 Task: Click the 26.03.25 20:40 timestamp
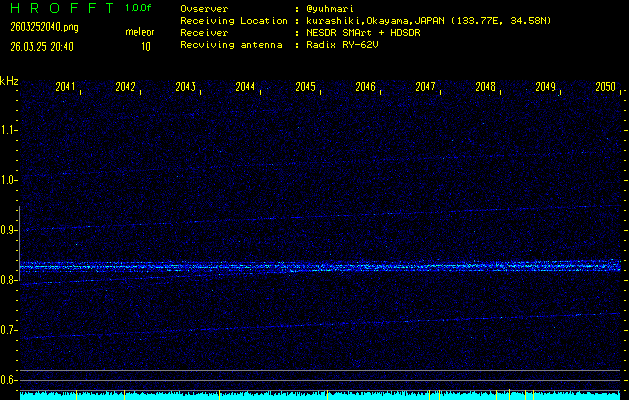click(x=43, y=46)
